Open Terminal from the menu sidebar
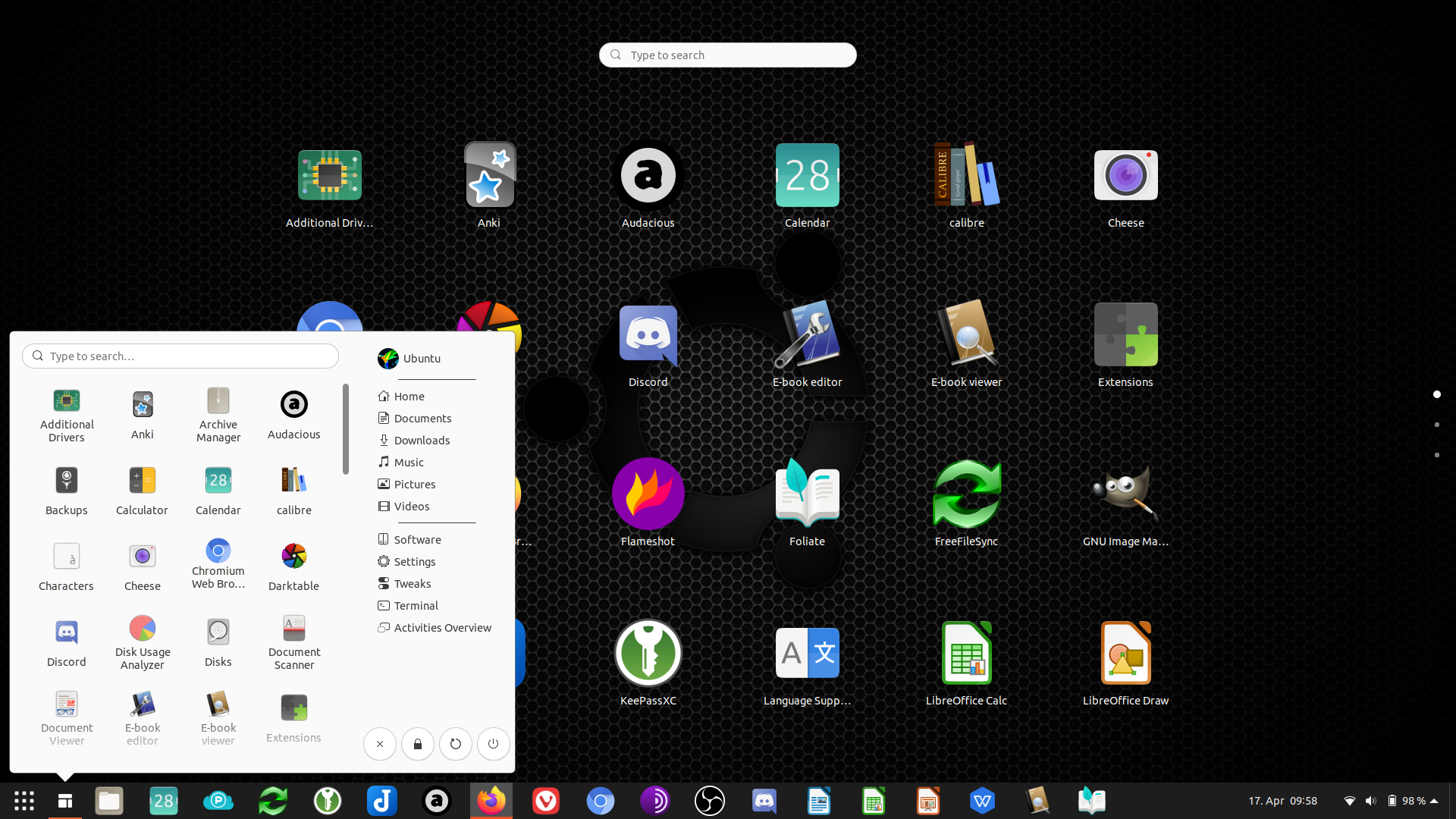This screenshot has width=1456, height=819. pyautogui.click(x=416, y=605)
